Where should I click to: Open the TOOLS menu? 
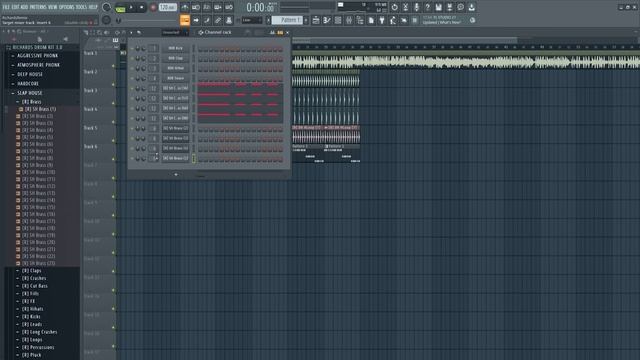(x=81, y=7)
